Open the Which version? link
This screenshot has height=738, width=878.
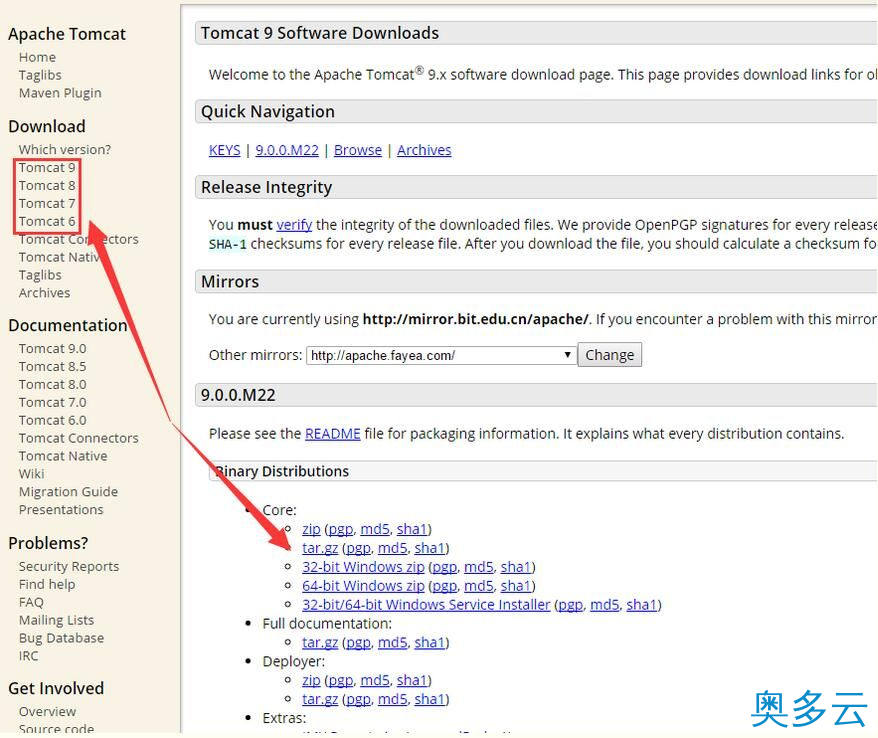64,150
